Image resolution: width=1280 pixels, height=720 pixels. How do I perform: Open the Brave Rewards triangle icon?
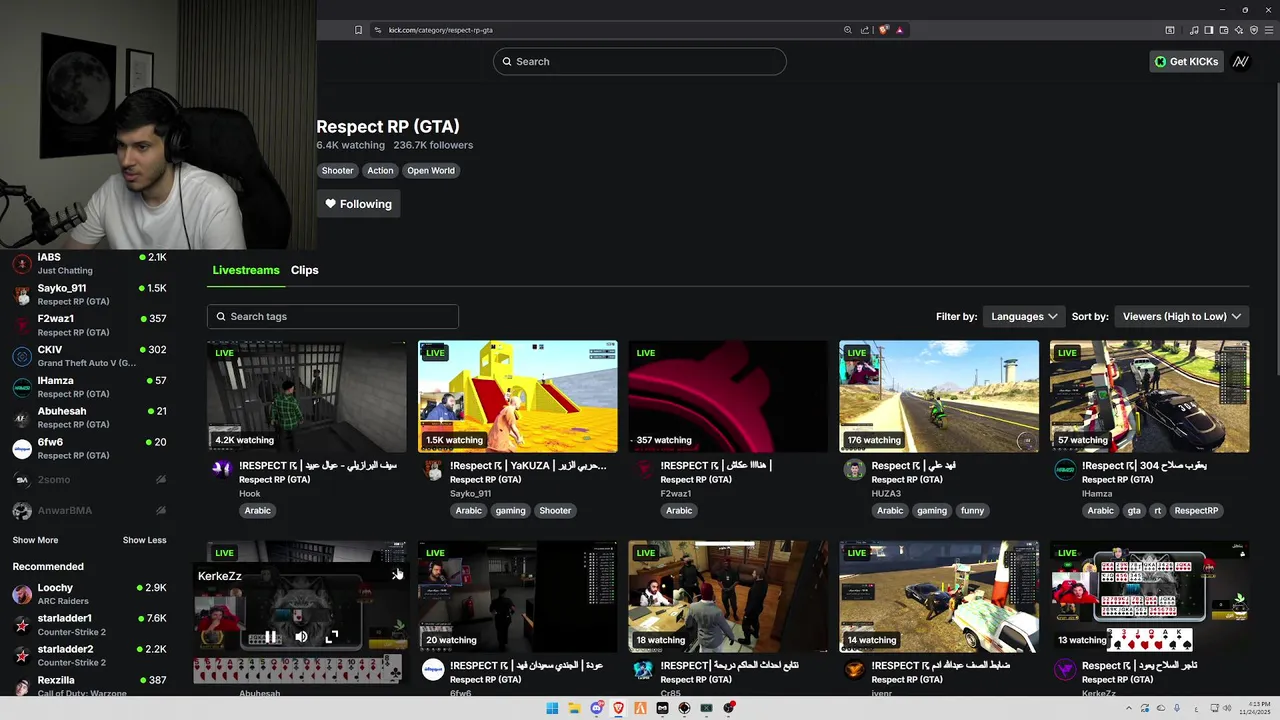click(899, 30)
